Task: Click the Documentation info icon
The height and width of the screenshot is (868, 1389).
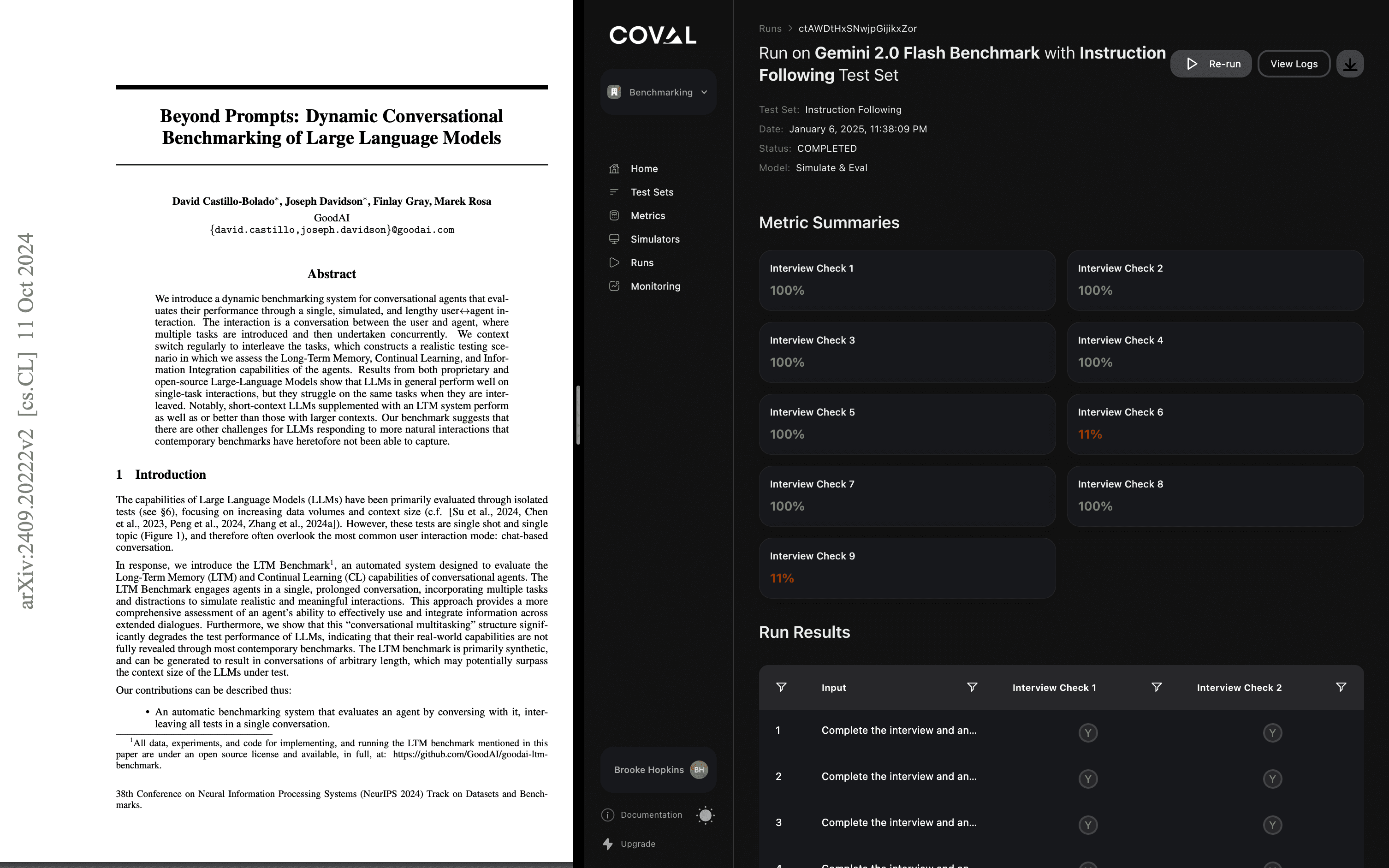Action: point(607,814)
